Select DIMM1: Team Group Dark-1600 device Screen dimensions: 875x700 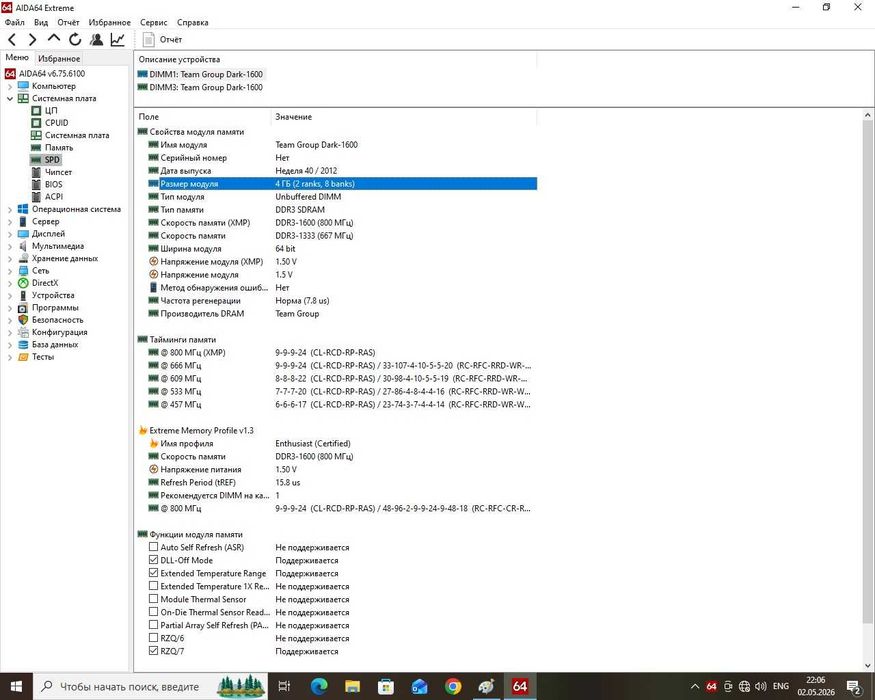pos(200,74)
